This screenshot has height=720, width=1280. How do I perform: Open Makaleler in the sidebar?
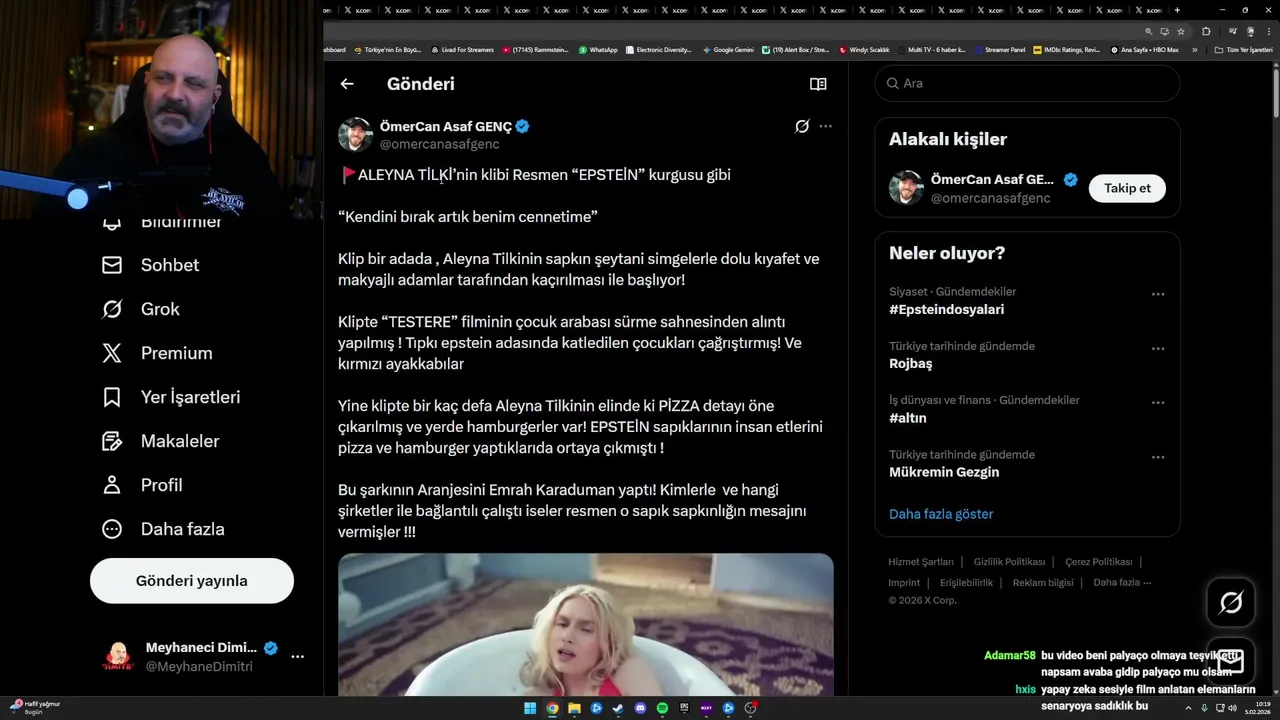(160, 441)
